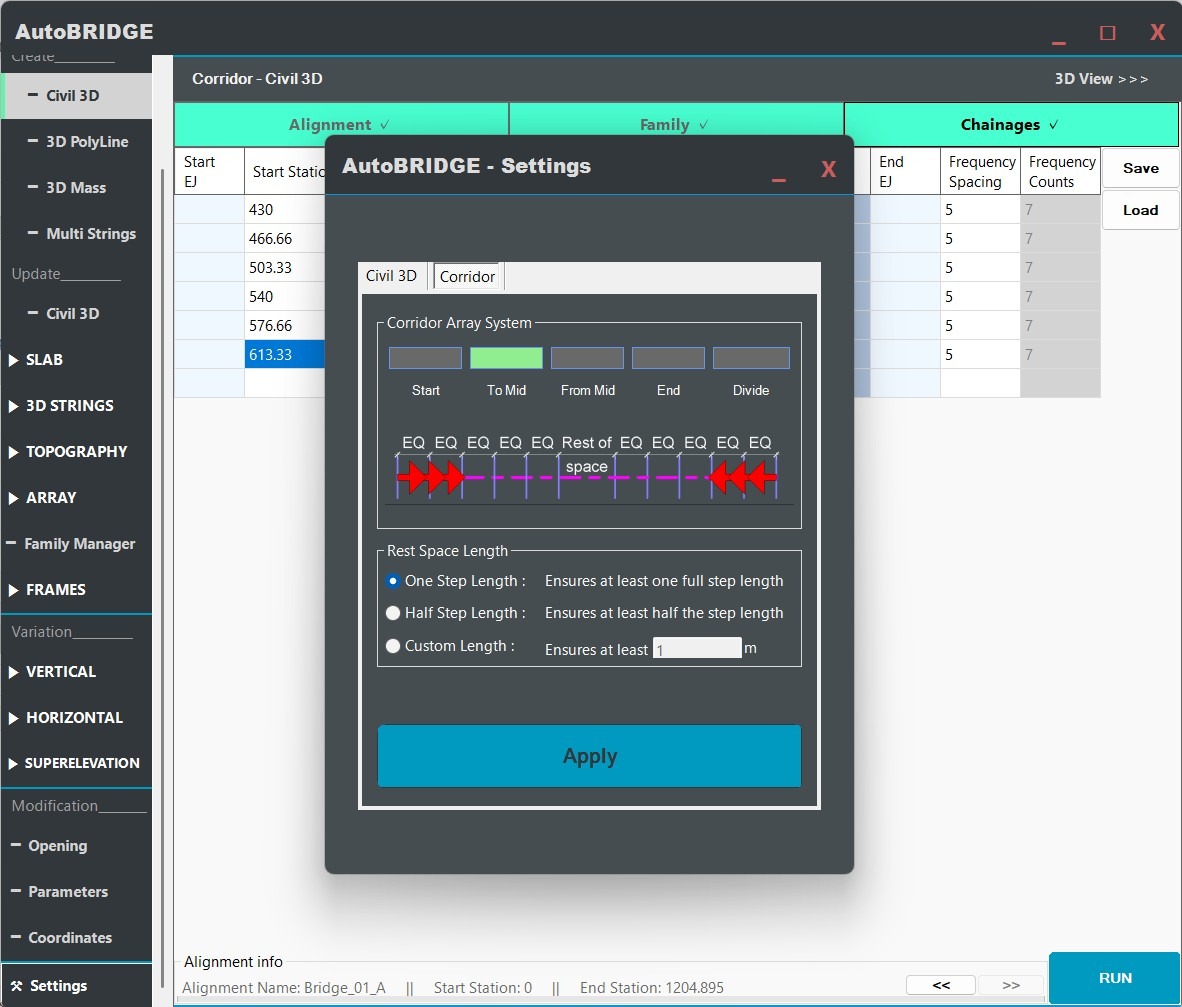Choose the From Mid array mode
Image resolution: width=1182 pixels, height=1007 pixels.
click(x=587, y=358)
